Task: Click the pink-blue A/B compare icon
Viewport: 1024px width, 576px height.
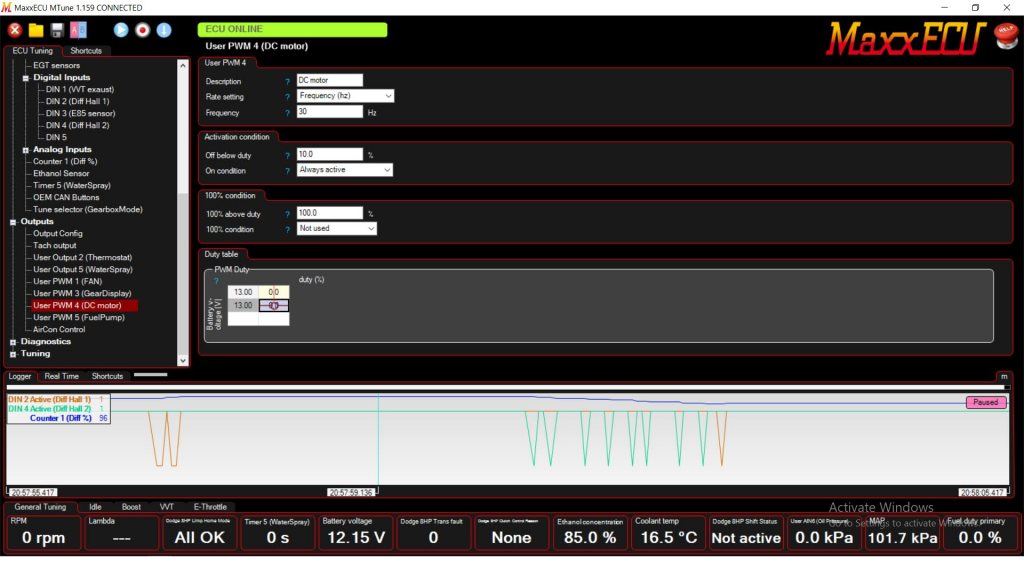Action: point(79,30)
